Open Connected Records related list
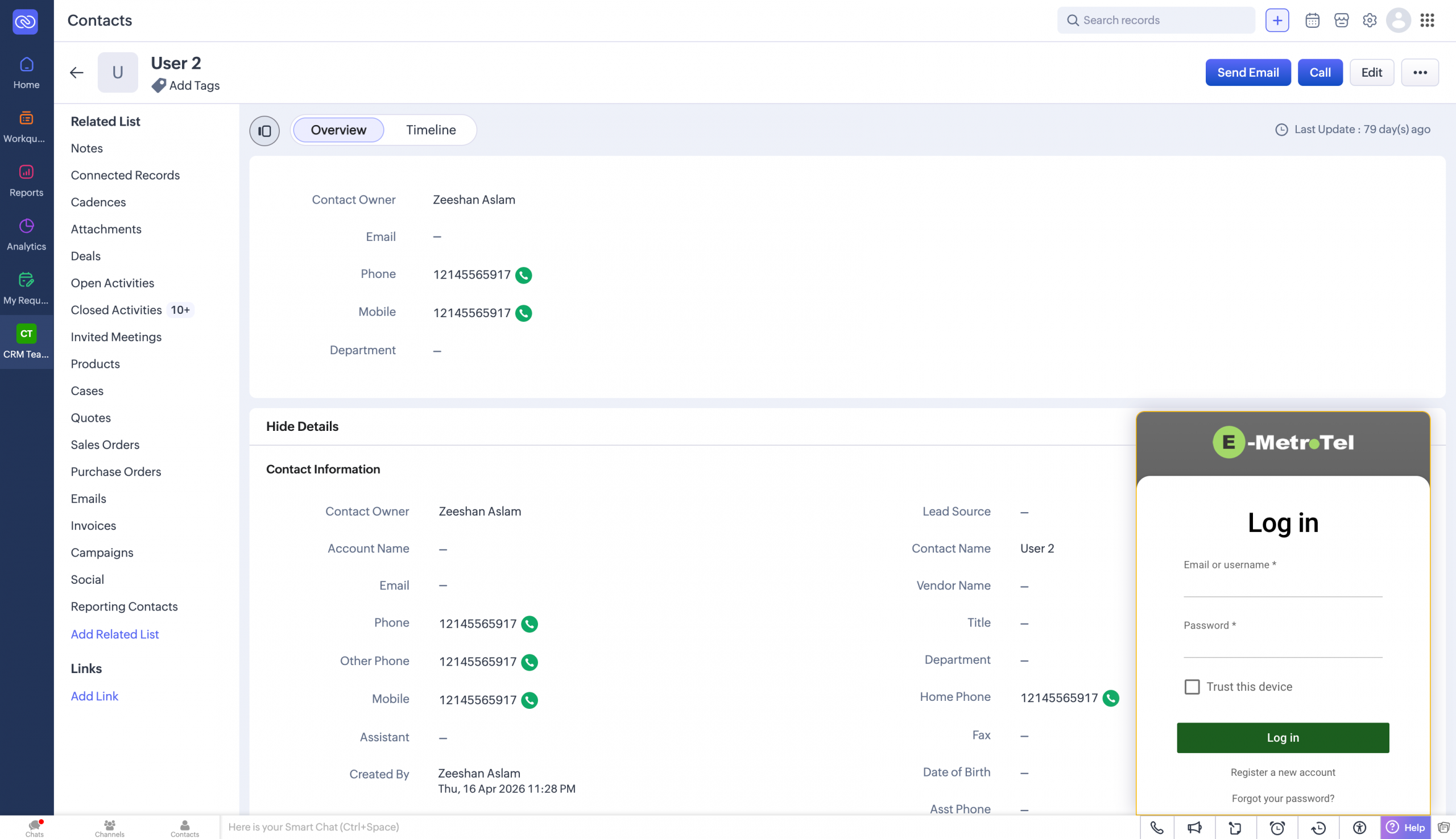Screen dimensions: 1456x839 (125, 175)
